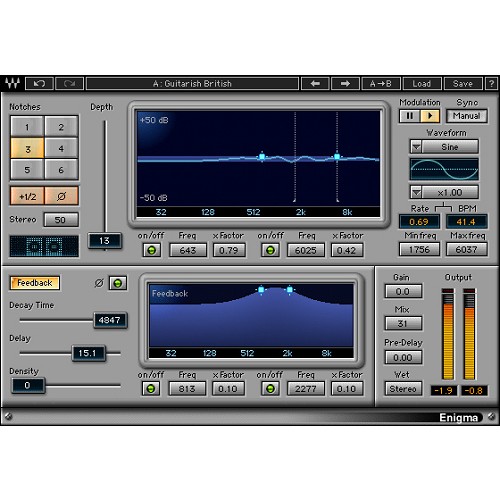
Task: Select the left notch filter marker in graph
Action: (262, 156)
